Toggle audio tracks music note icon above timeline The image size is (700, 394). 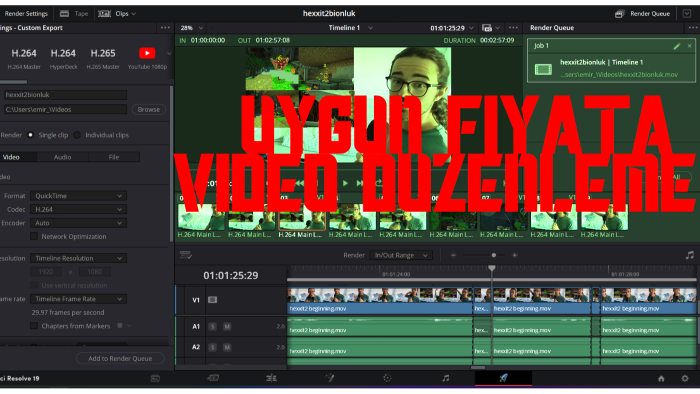tap(690, 255)
